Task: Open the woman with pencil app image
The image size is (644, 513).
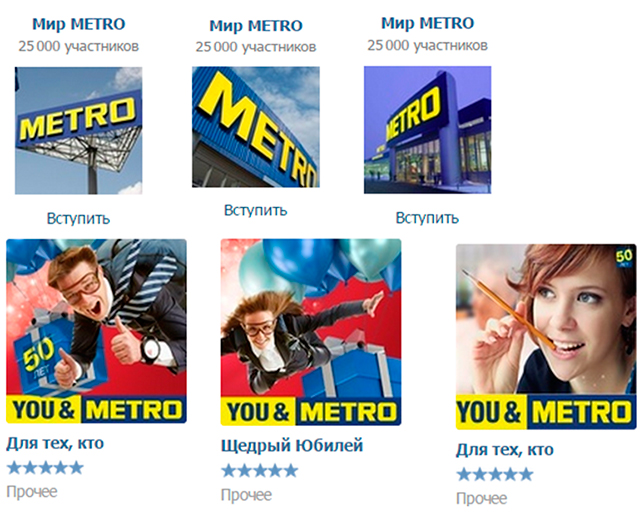Action: 546,337
